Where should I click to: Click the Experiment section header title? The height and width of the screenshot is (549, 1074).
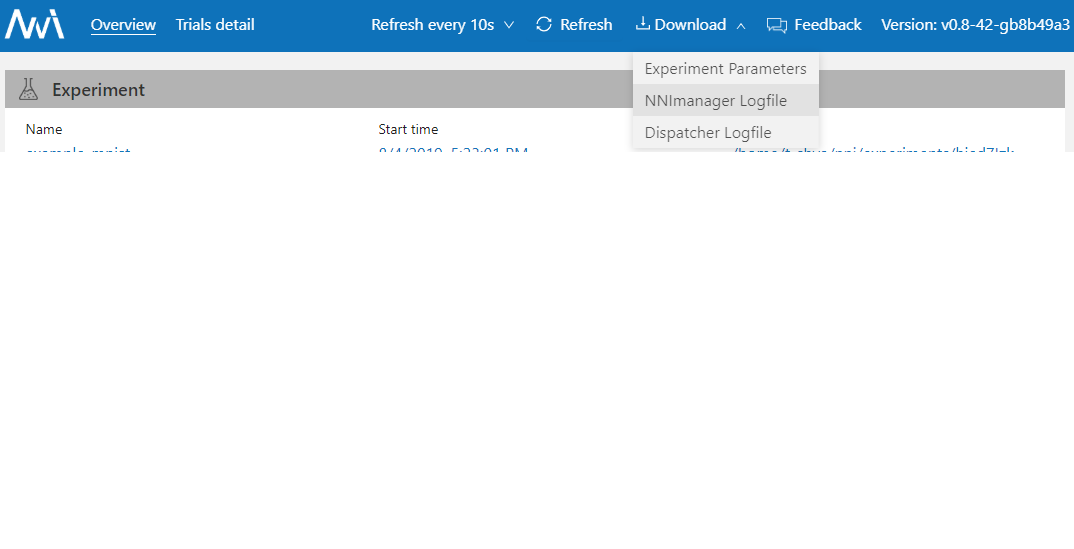click(x=98, y=90)
